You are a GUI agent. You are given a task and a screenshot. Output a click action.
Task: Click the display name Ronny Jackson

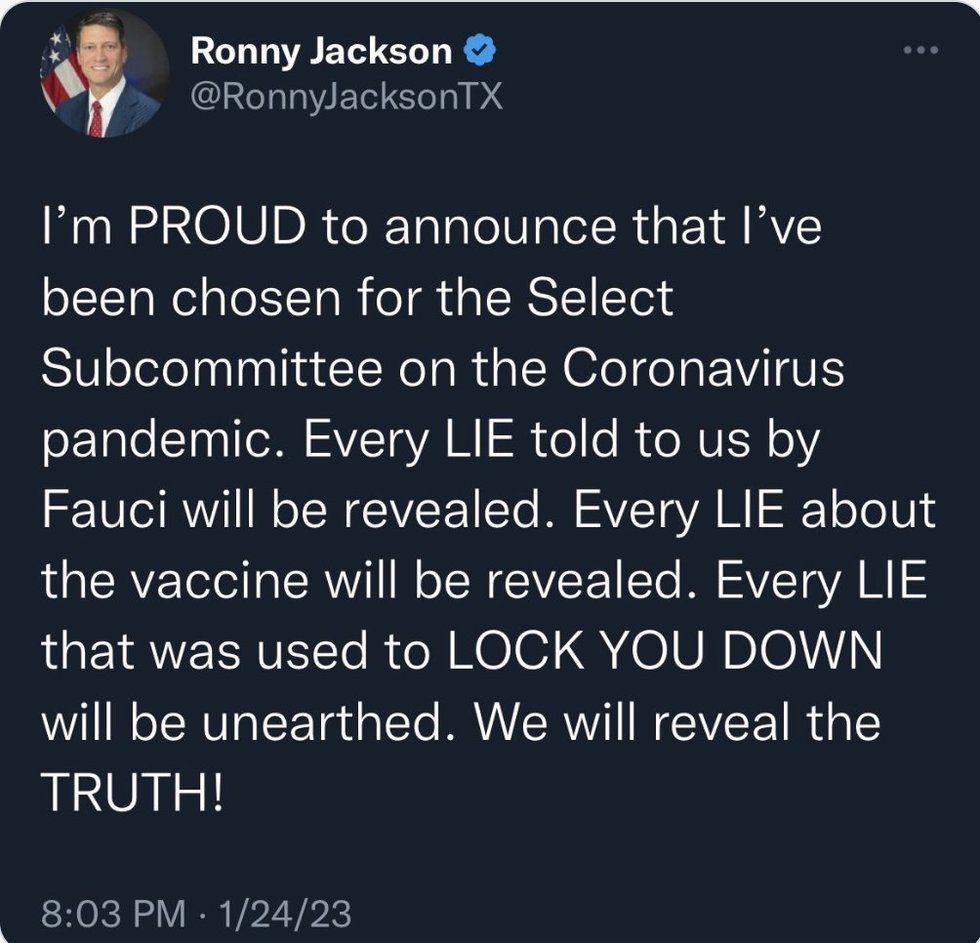tap(320, 50)
